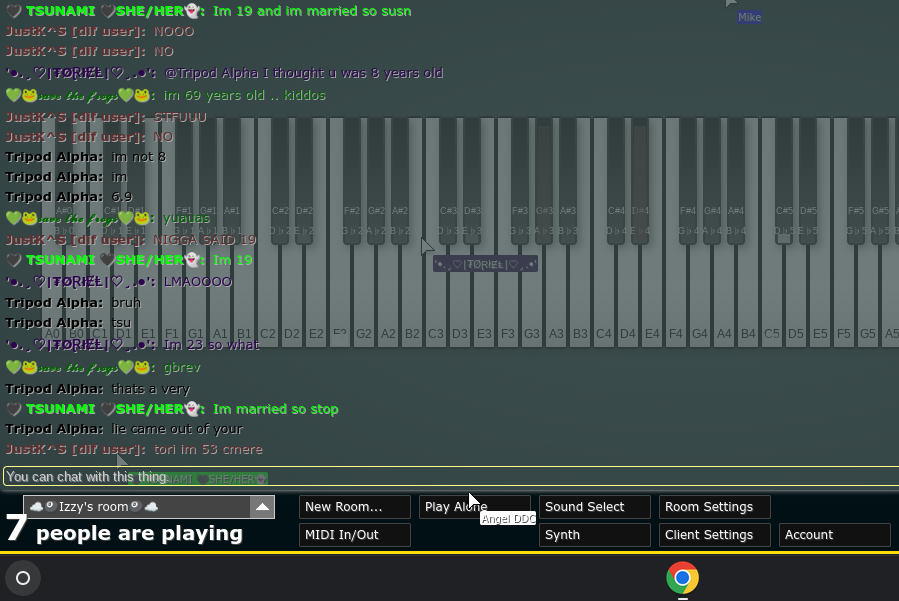Play the A#3 black piano key
Screen dimensions: 899x601
[568, 181]
